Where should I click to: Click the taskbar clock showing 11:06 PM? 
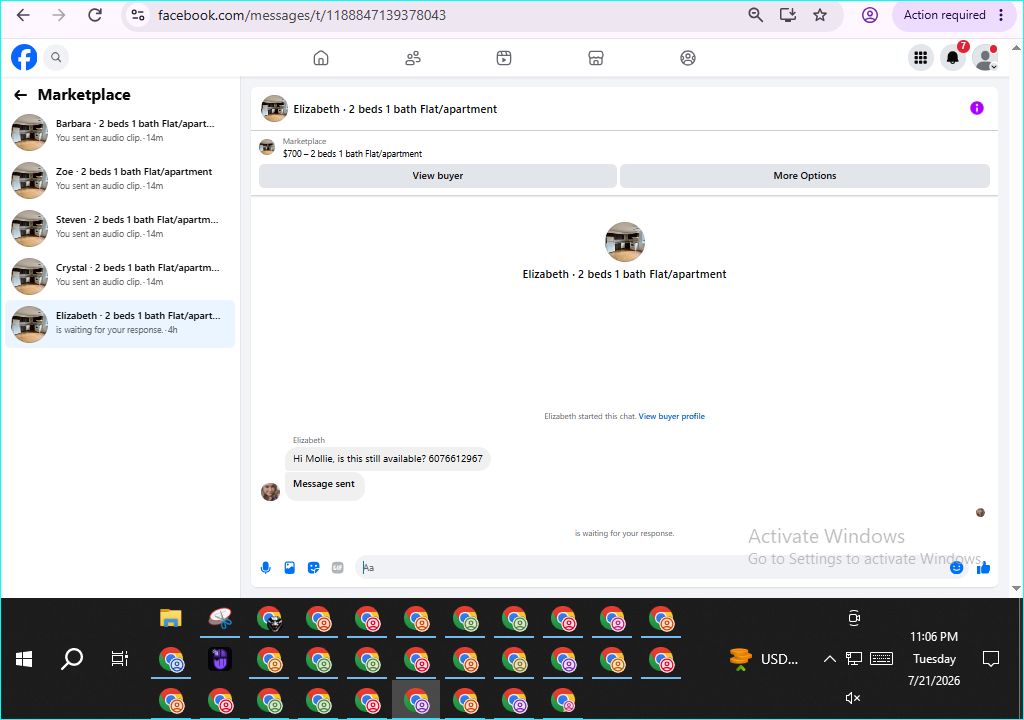tap(934, 659)
